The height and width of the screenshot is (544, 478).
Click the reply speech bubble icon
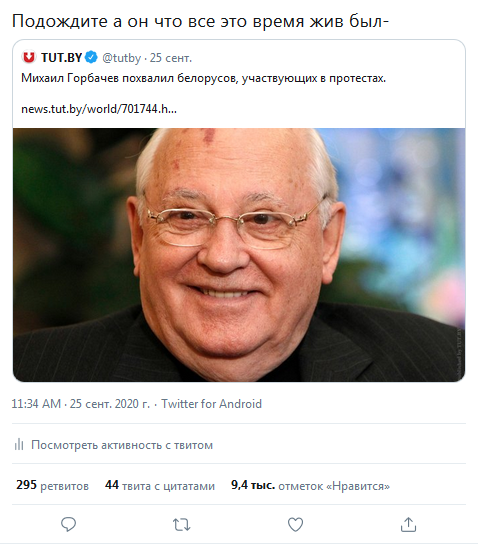click(68, 524)
